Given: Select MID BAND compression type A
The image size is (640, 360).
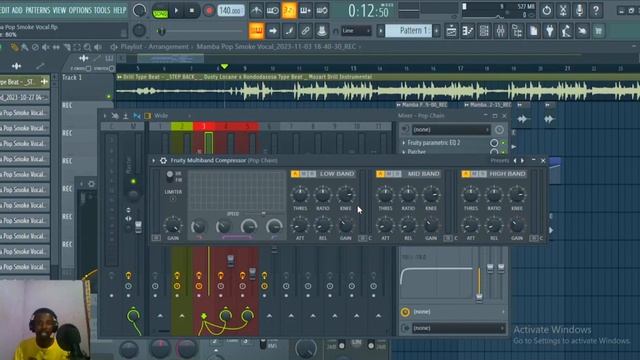Looking at the screenshot, I should [x=380, y=174].
